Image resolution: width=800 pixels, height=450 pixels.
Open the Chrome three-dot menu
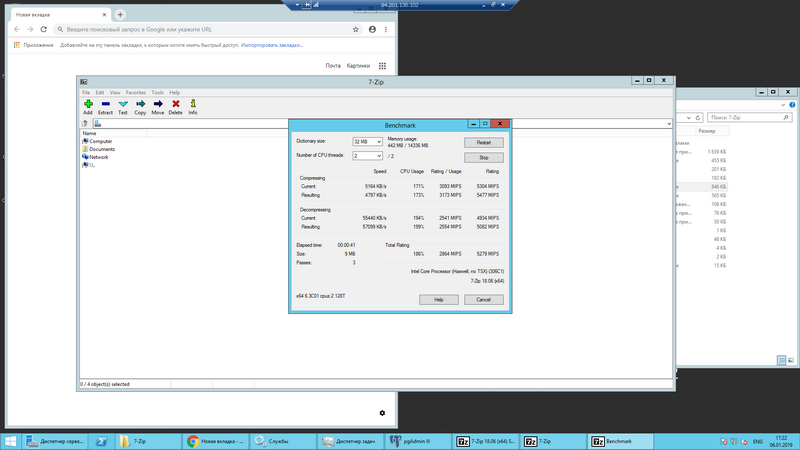click(x=386, y=30)
